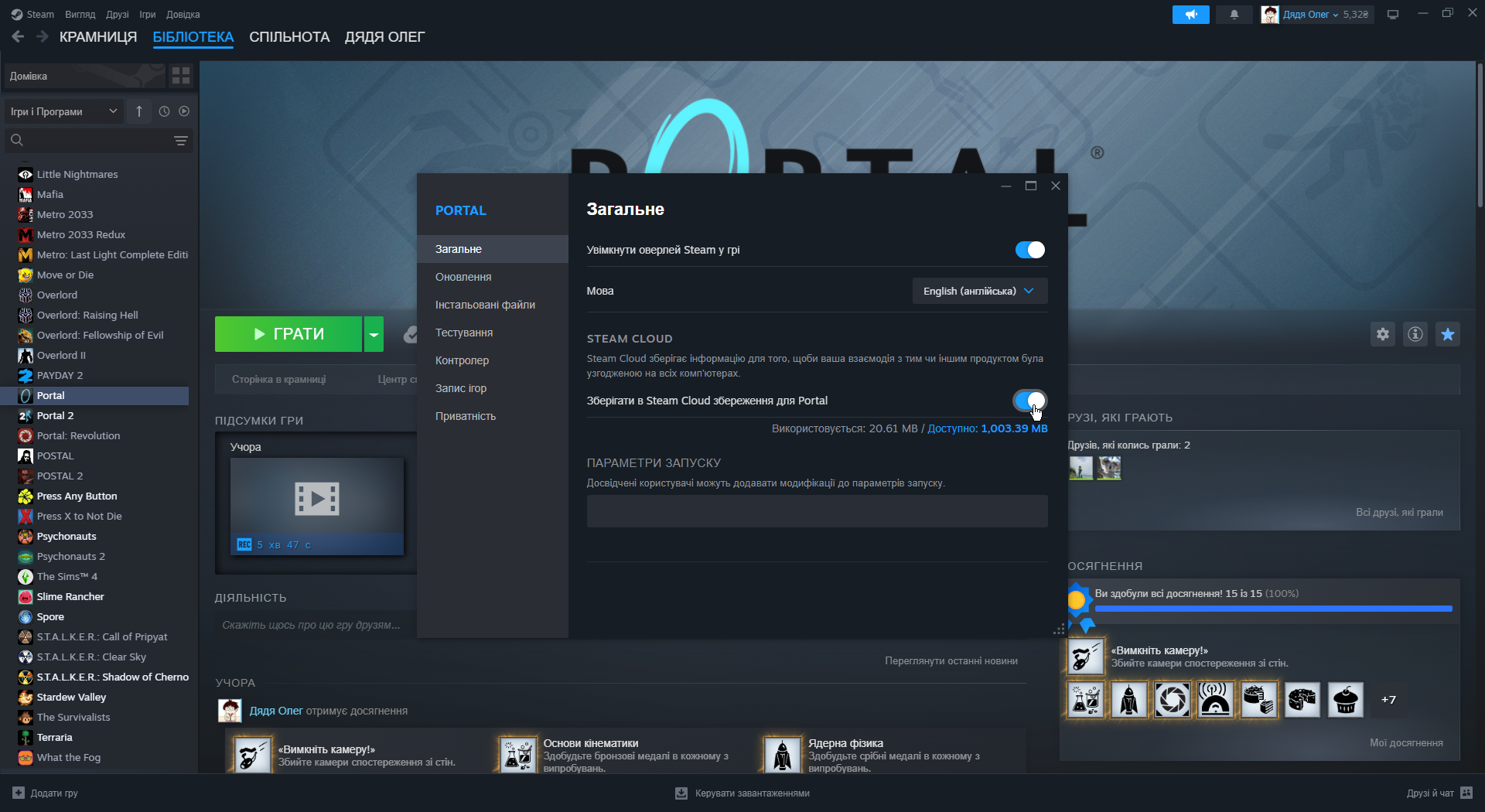This screenshot has width=1485, height=812.
Task: Open the Ігри і Програми filter dropdown
Action: [x=64, y=111]
